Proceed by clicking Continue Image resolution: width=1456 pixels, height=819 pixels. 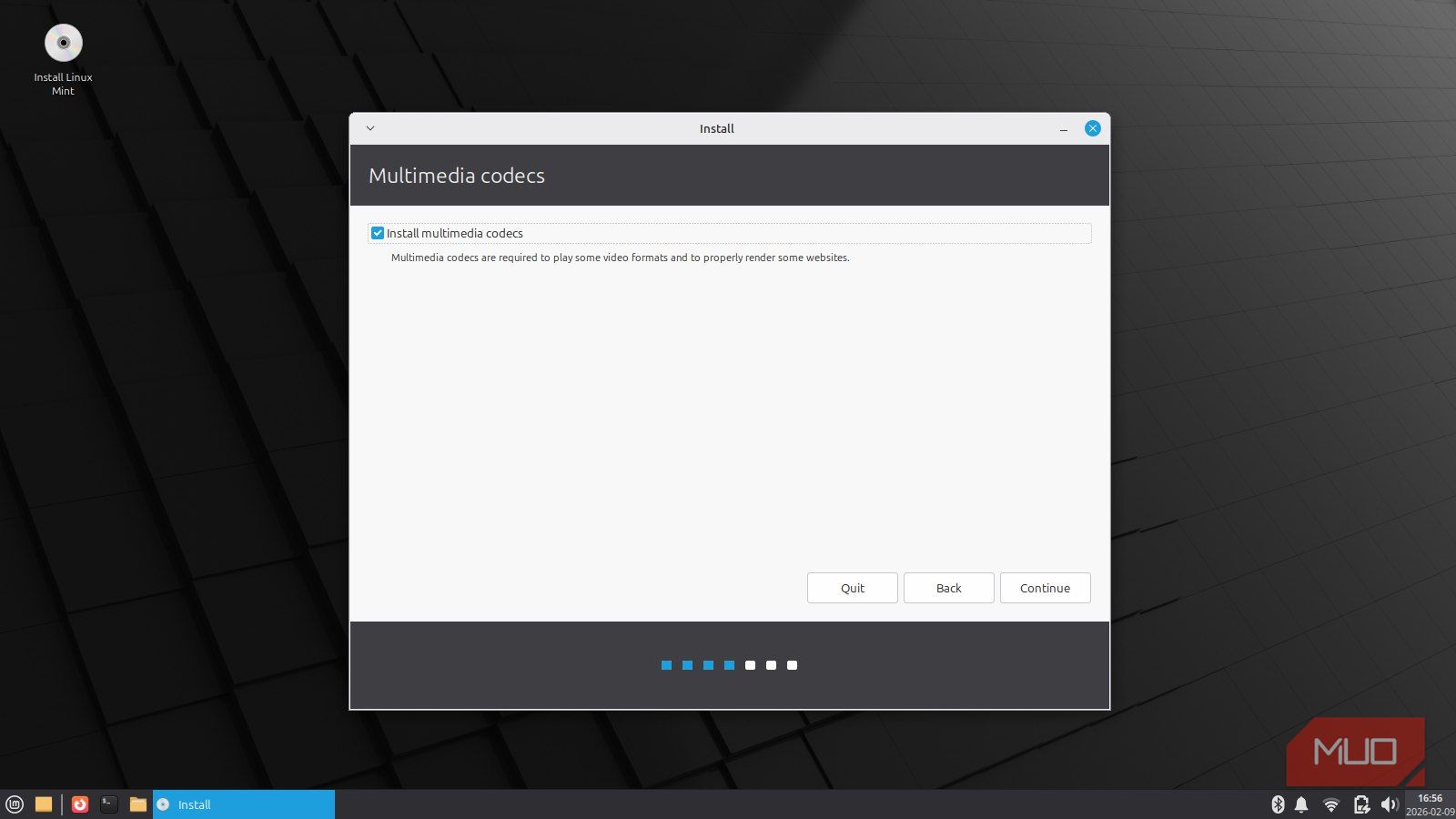tap(1046, 588)
